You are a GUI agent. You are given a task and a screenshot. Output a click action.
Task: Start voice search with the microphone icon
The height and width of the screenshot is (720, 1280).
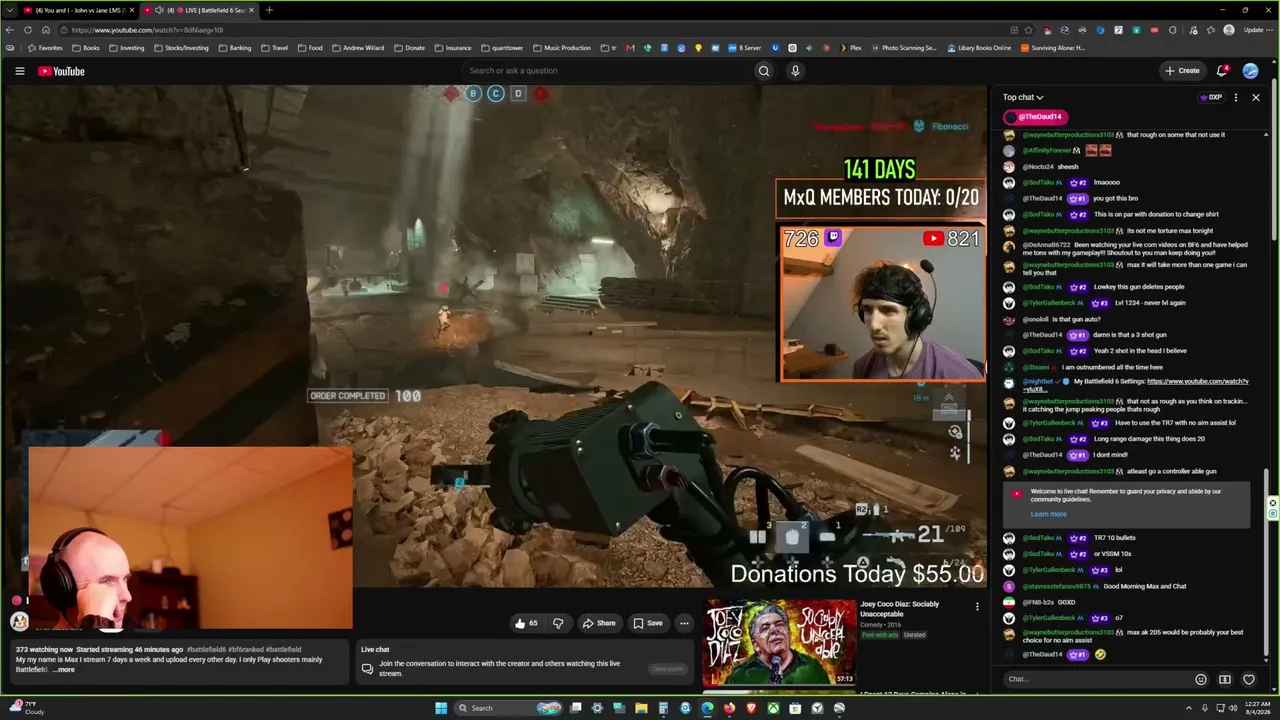[x=795, y=71]
